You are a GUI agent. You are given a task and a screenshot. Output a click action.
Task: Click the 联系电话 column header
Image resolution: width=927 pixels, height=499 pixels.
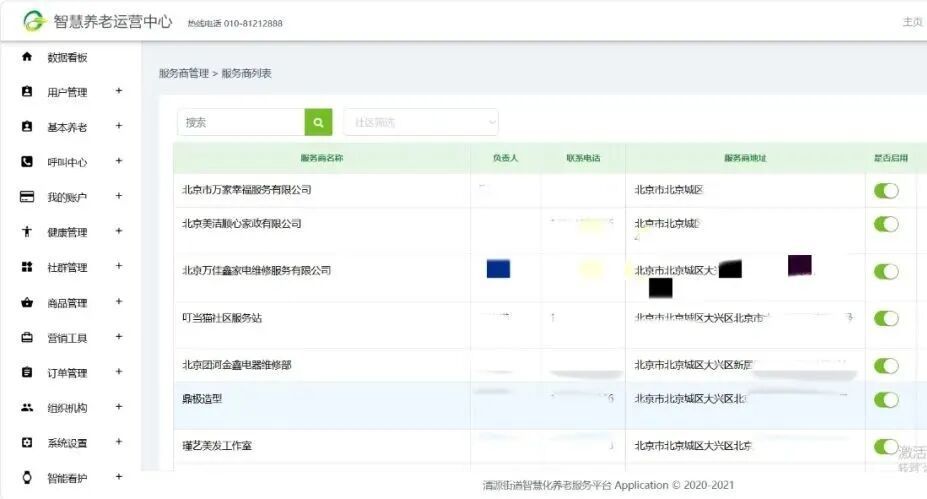[x=583, y=158]
